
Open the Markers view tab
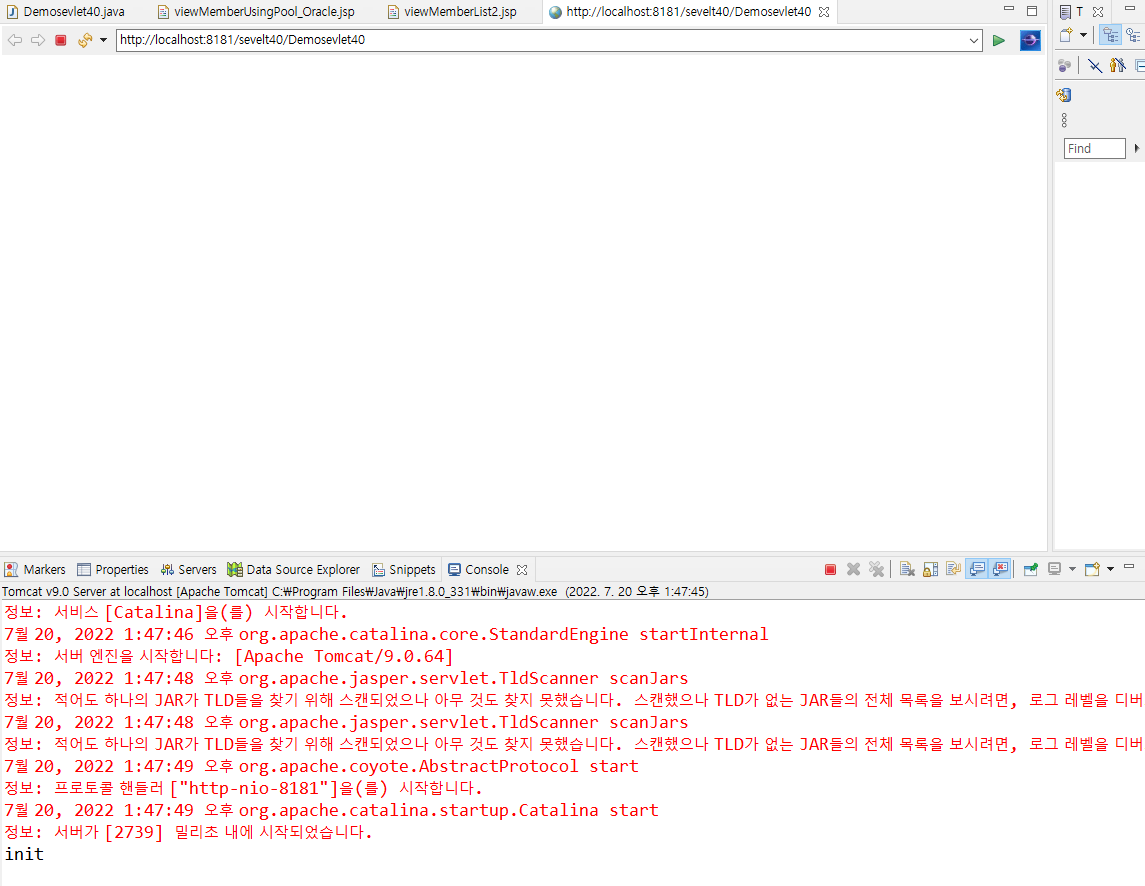[x=35, y=570]
